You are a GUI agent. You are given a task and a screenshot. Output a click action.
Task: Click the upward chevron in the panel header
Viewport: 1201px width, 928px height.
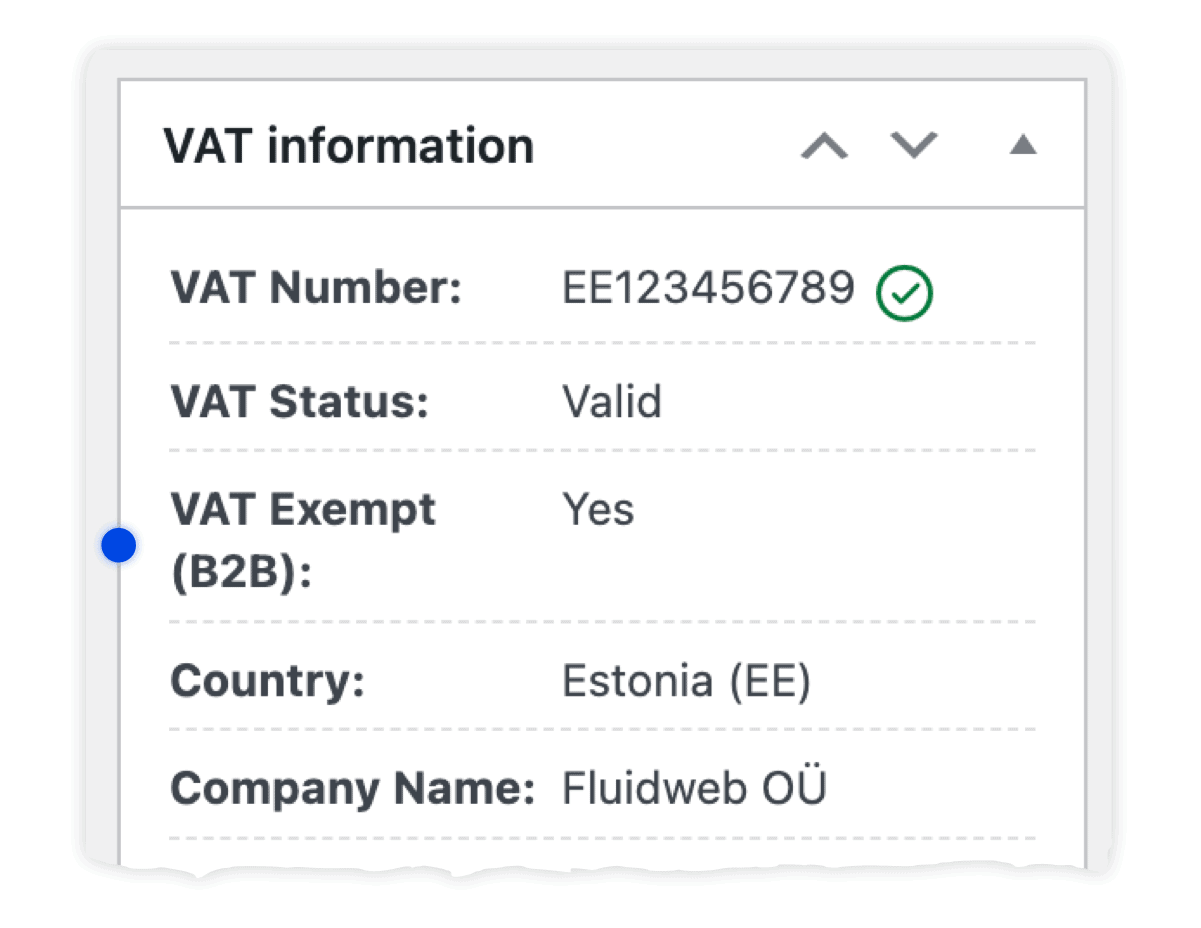coord(824,146)
